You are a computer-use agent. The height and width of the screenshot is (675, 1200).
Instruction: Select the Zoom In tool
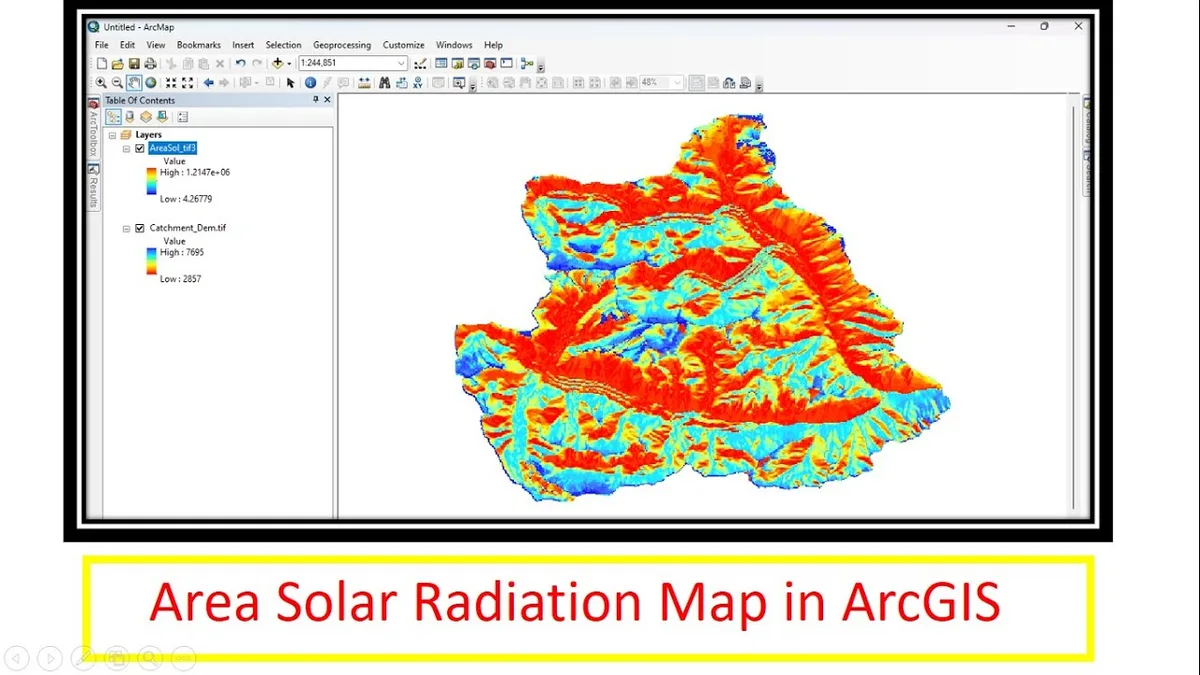(101, 82)
